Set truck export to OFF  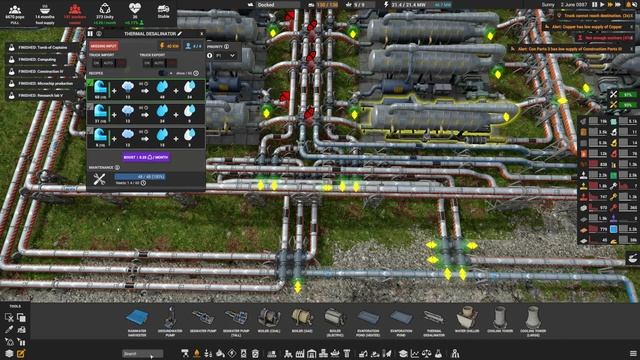point(171,63)
